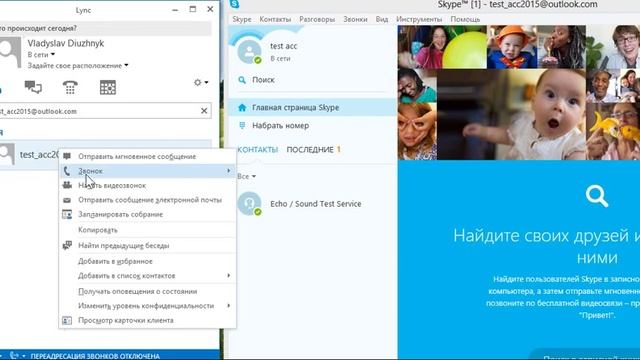Open the Помощь menu
Viewport: 640px width, 360px height.
coord(465,19)
